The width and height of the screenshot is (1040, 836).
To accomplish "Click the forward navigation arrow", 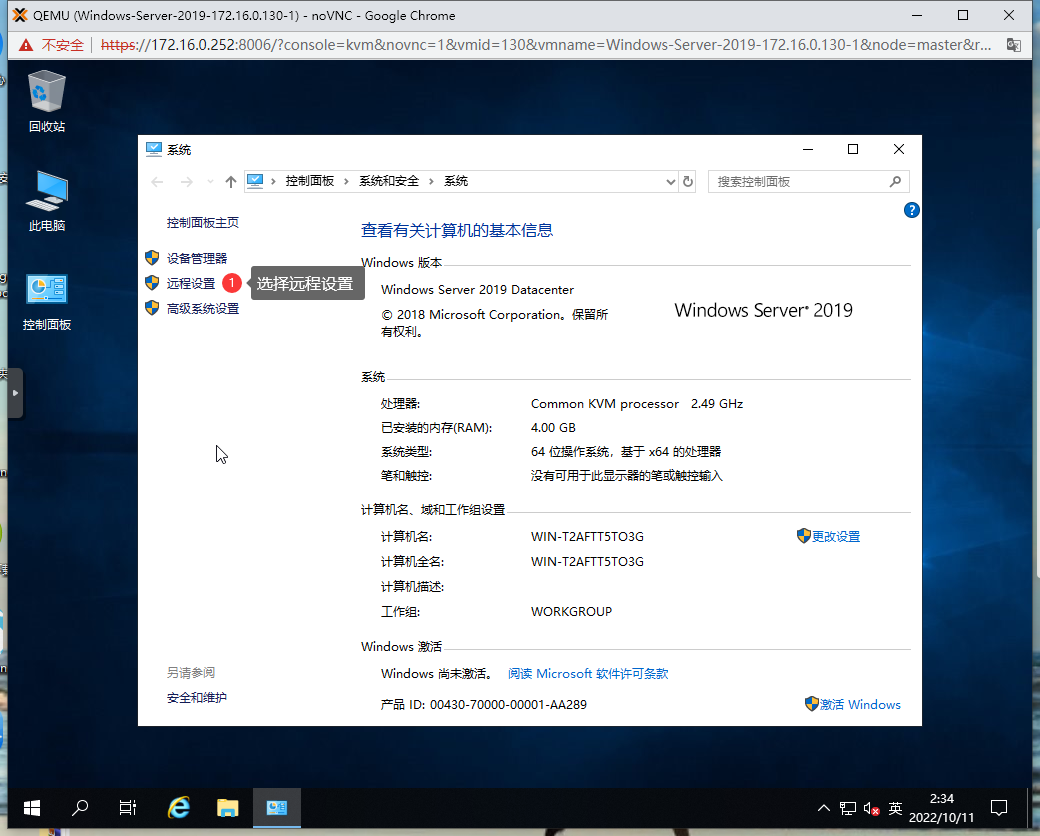I will [x=187, y=181].
